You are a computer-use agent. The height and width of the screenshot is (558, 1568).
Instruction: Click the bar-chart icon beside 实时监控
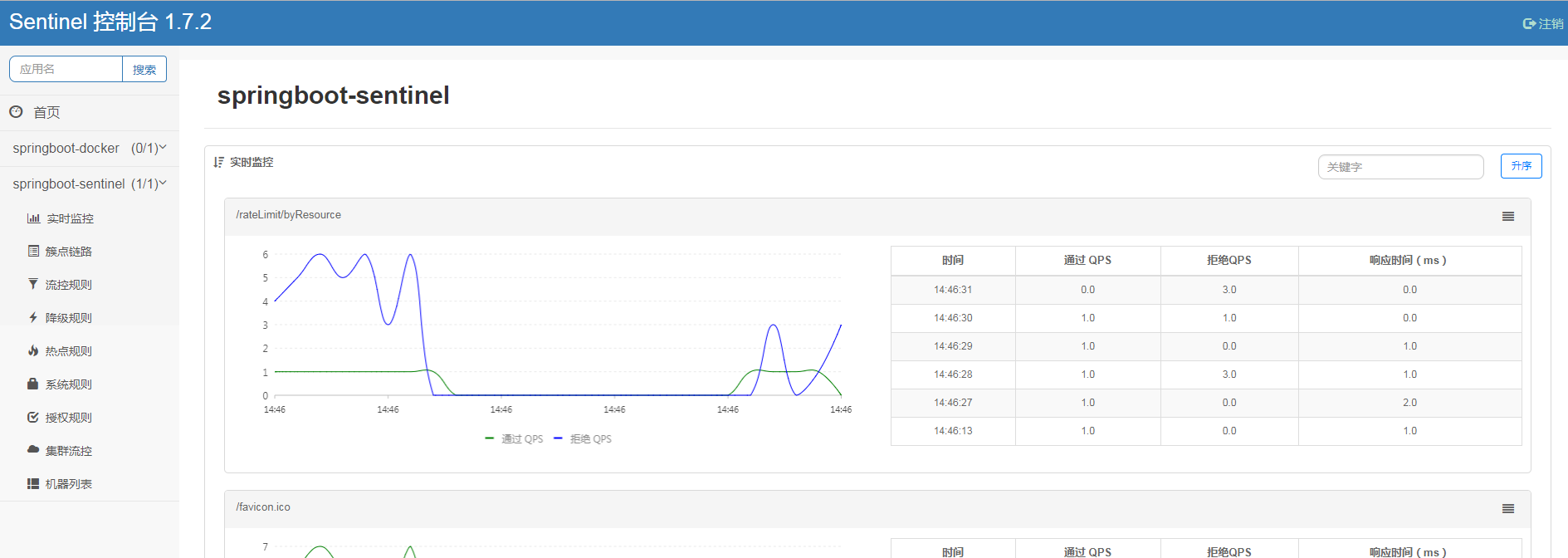click(33, 218)
